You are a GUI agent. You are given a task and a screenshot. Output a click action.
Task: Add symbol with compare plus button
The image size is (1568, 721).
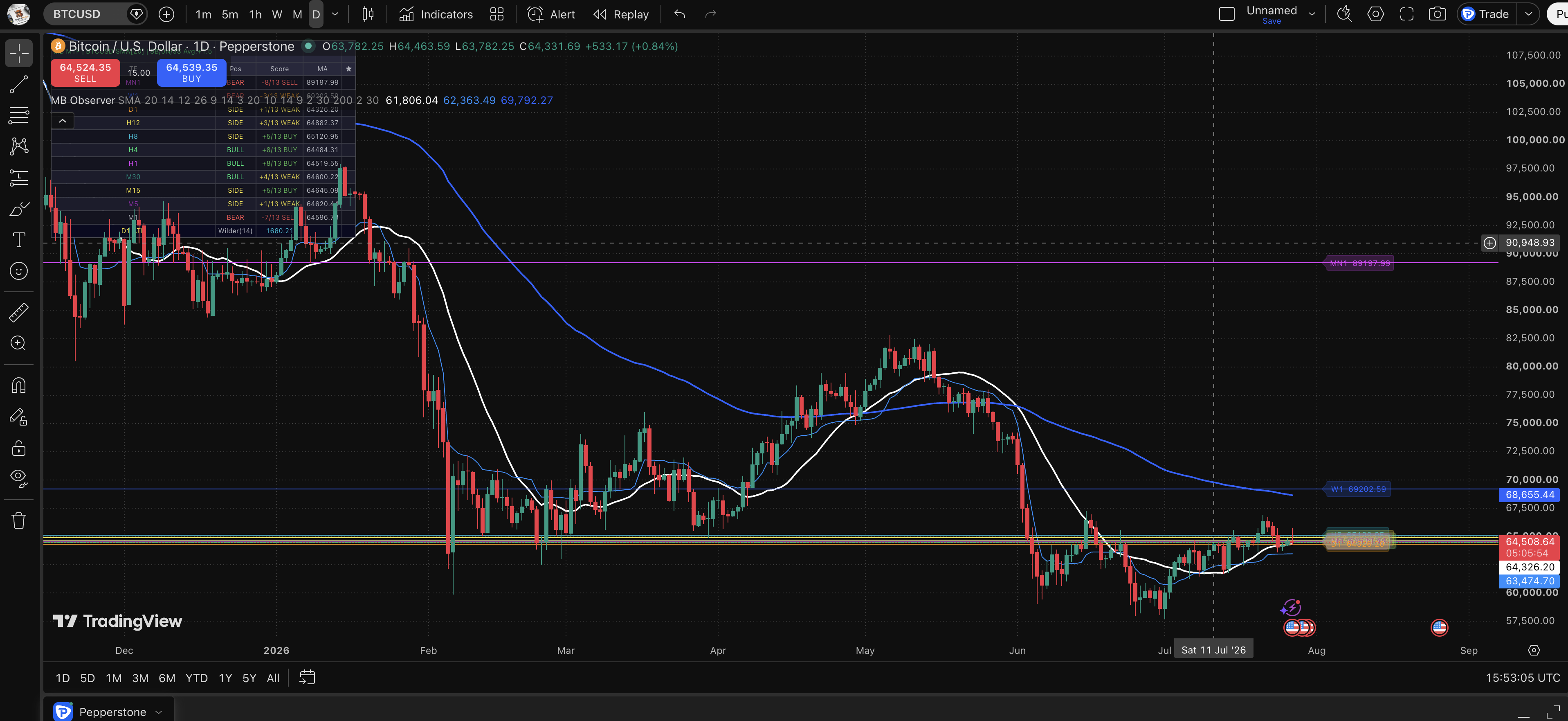(x=166, y=14)
